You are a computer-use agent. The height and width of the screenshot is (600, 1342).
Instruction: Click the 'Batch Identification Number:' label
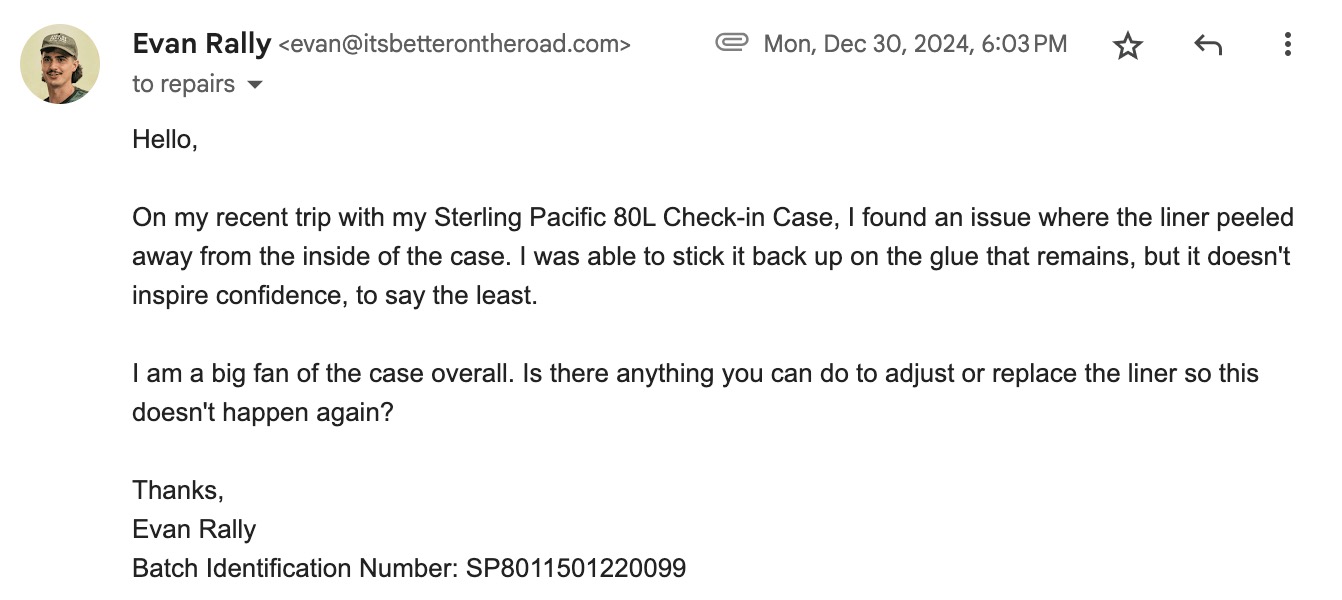click(x=296, y=569)
